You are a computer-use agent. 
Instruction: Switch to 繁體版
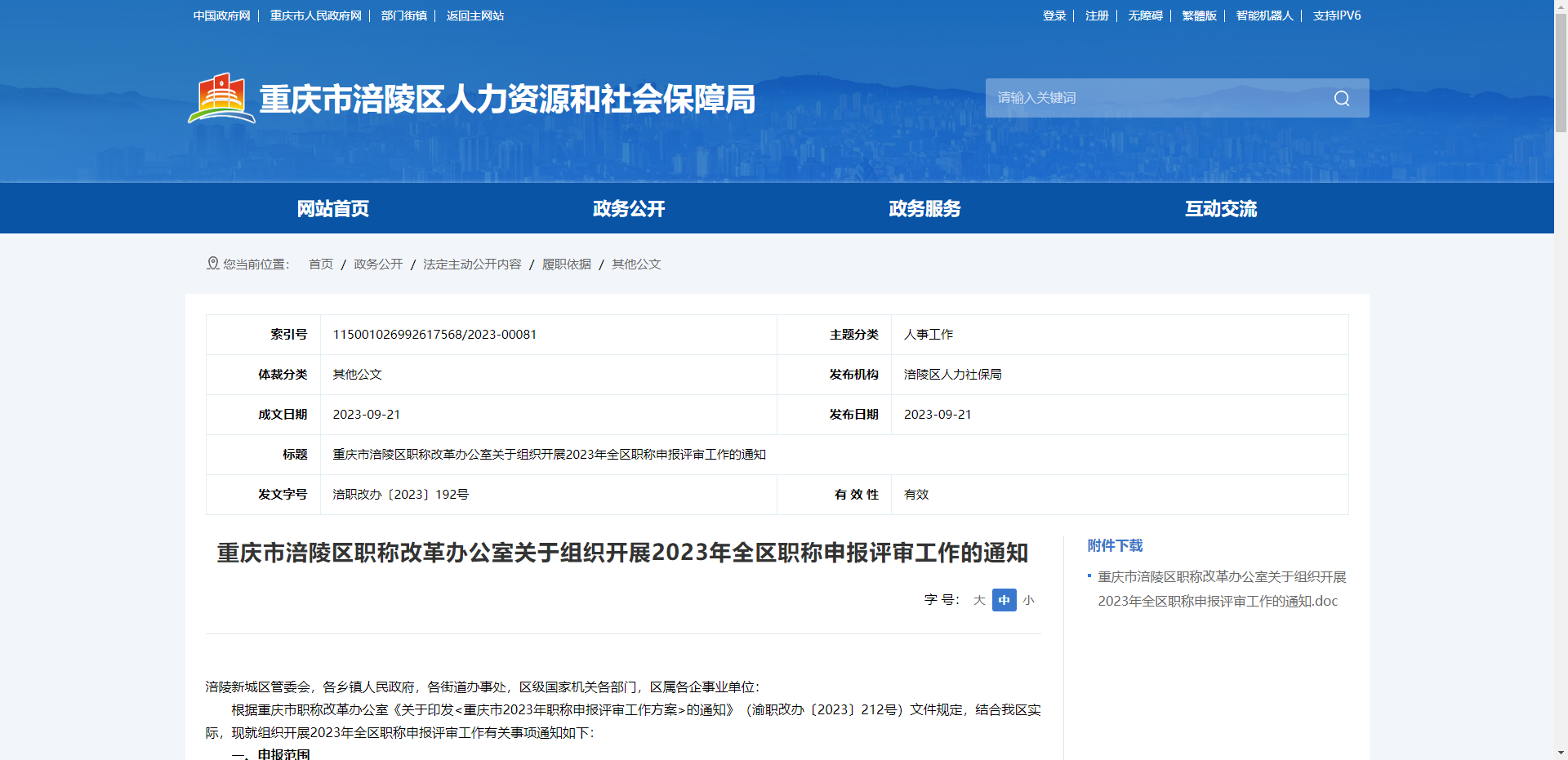coord(1199,16)
